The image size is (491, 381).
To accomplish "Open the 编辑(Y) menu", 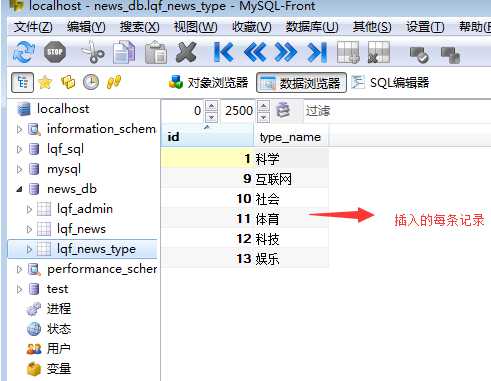I will [x=86, y=27].
